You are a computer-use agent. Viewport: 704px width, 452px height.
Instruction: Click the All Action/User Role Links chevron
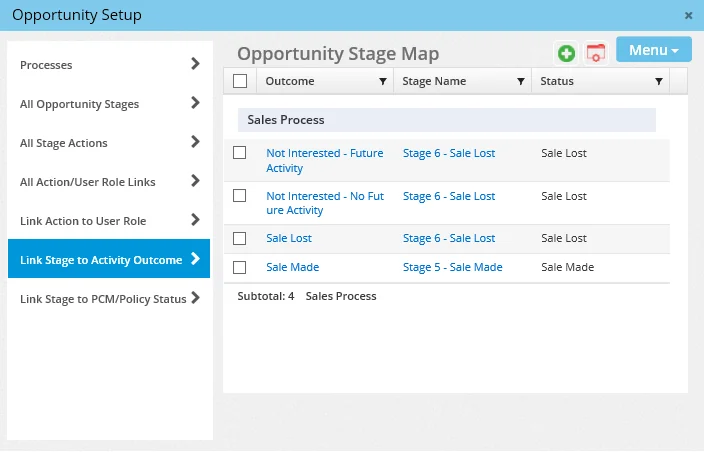(x=195, y=181)
